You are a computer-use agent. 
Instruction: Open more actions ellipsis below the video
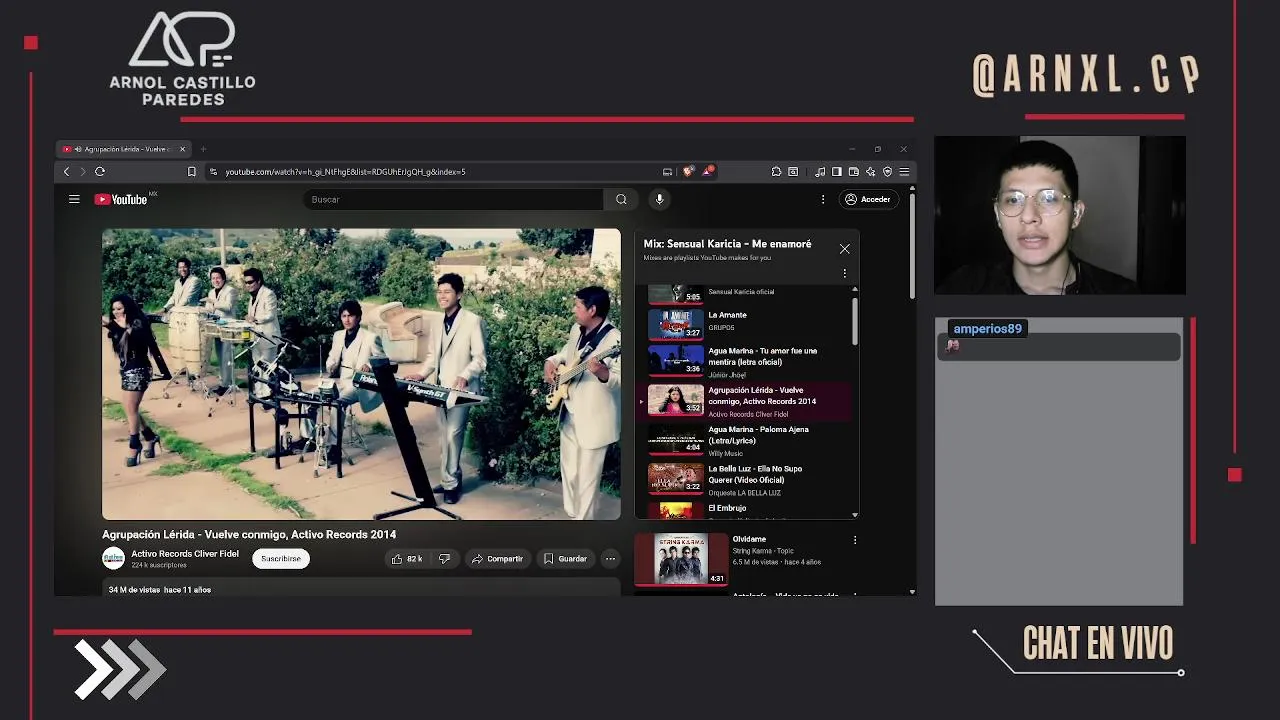(610, 559)
